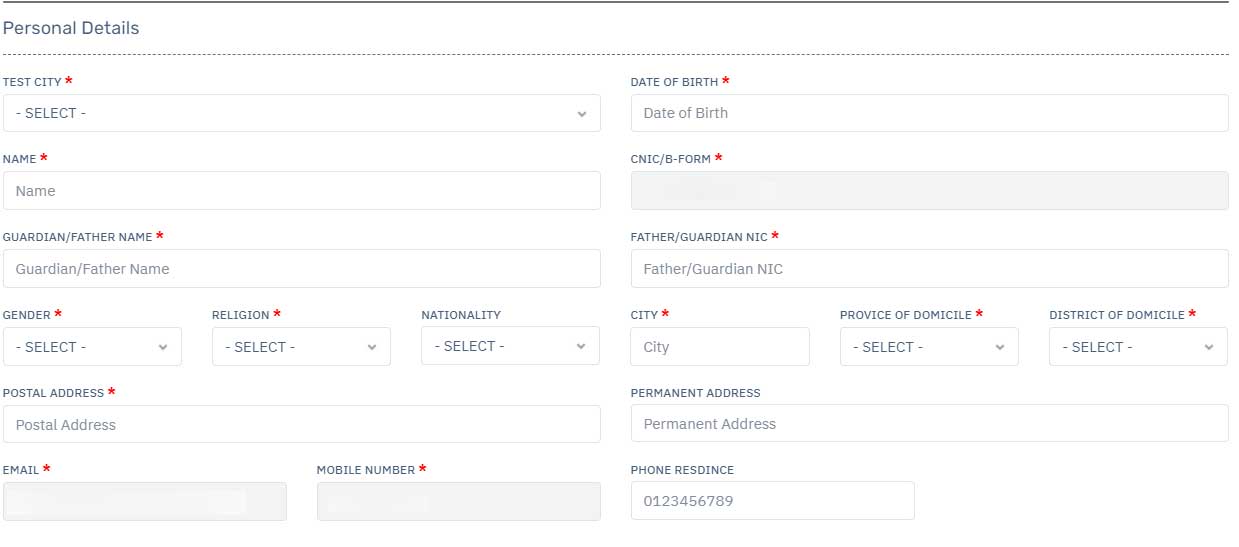Focus the City text input
The image size is (1239, 547).
pyautogui.click(x=720, y=347)
